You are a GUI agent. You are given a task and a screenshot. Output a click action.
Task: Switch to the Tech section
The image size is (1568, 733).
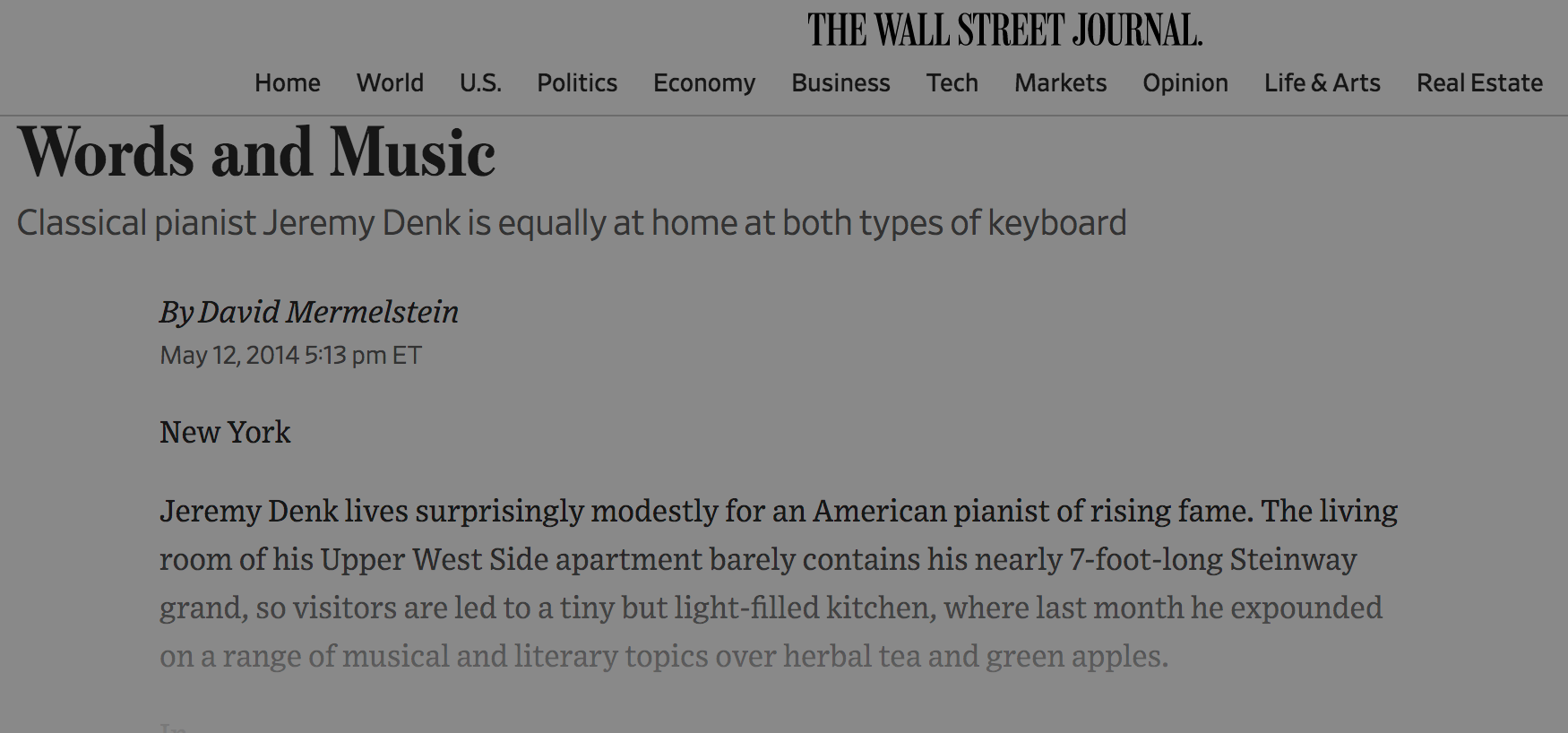[x=952, y=83]
